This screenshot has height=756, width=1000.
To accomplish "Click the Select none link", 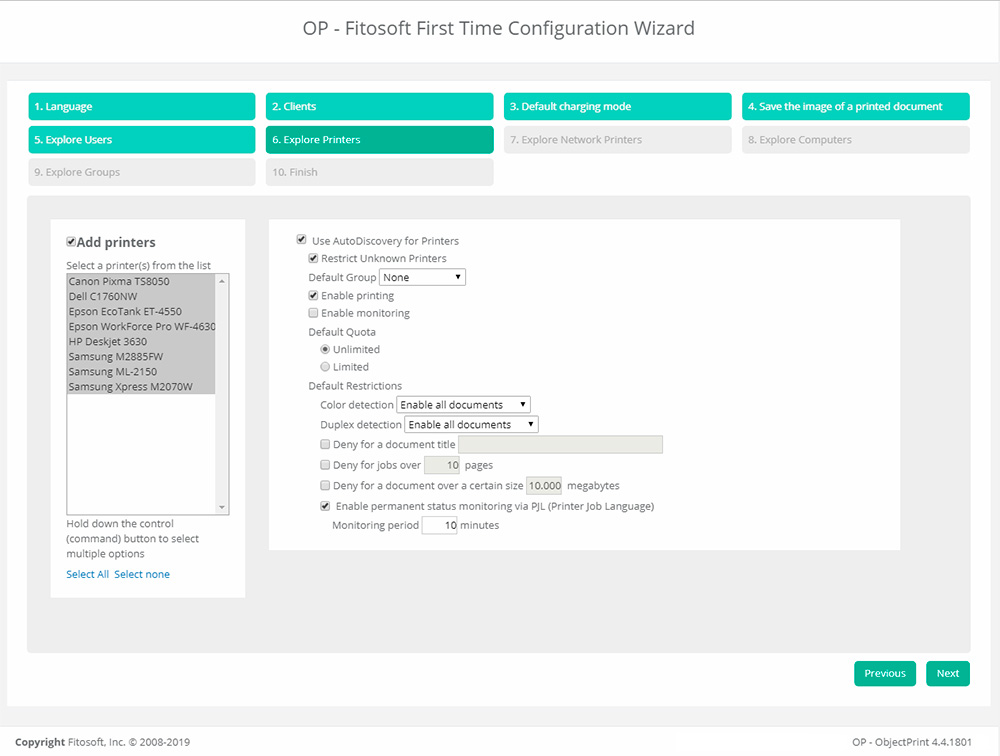I will (x=142, y=574).
